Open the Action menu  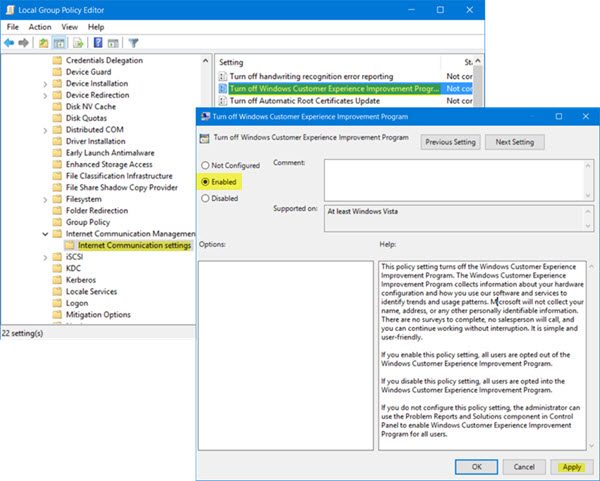40,27
